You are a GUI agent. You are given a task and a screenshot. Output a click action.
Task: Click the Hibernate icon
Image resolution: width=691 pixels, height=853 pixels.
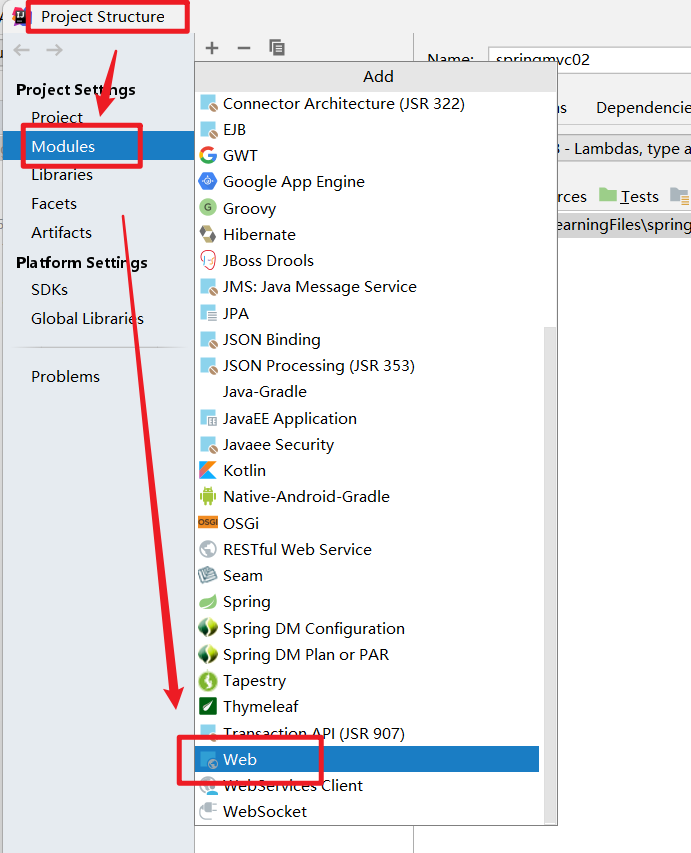point(208,234)
